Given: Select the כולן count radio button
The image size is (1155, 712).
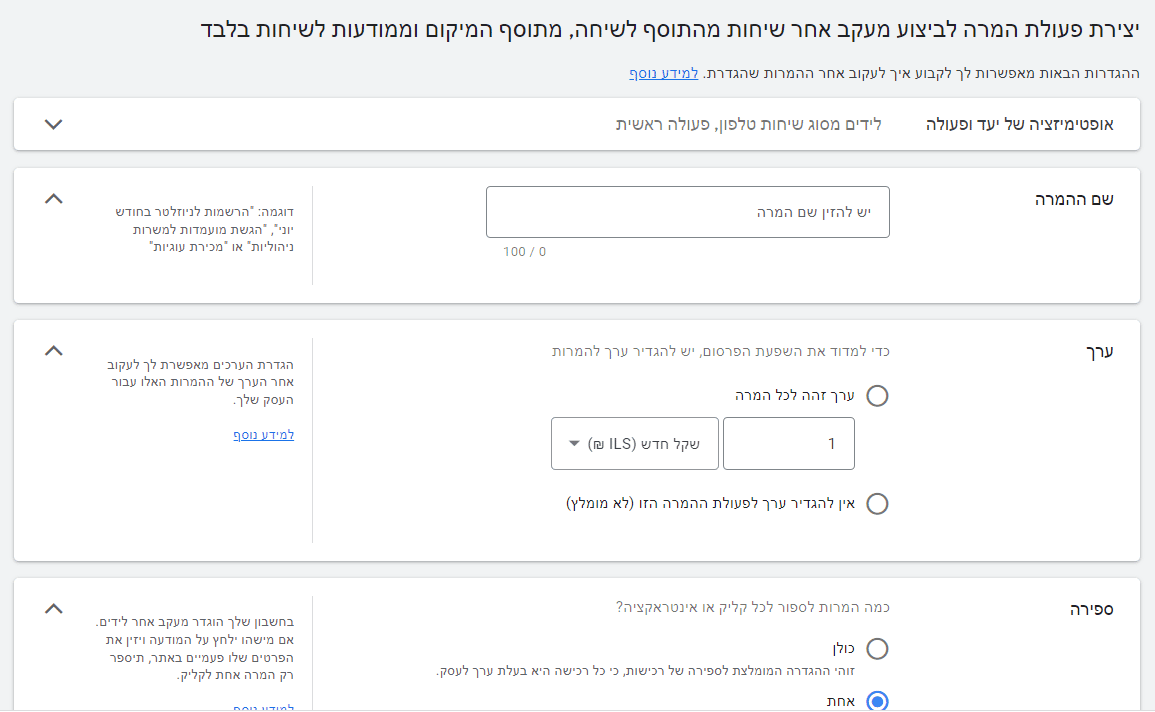Looking at the screenshot, I should [877, 649].
